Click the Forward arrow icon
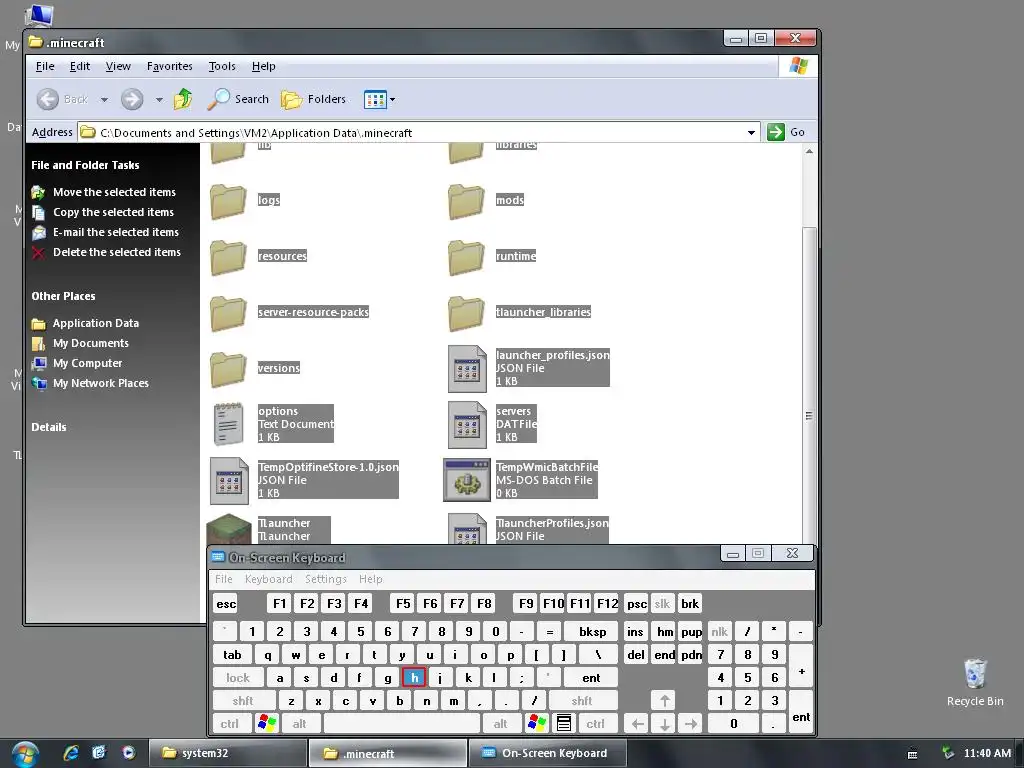The width and height of the screenshot is (1024, 768). [132, 99]
